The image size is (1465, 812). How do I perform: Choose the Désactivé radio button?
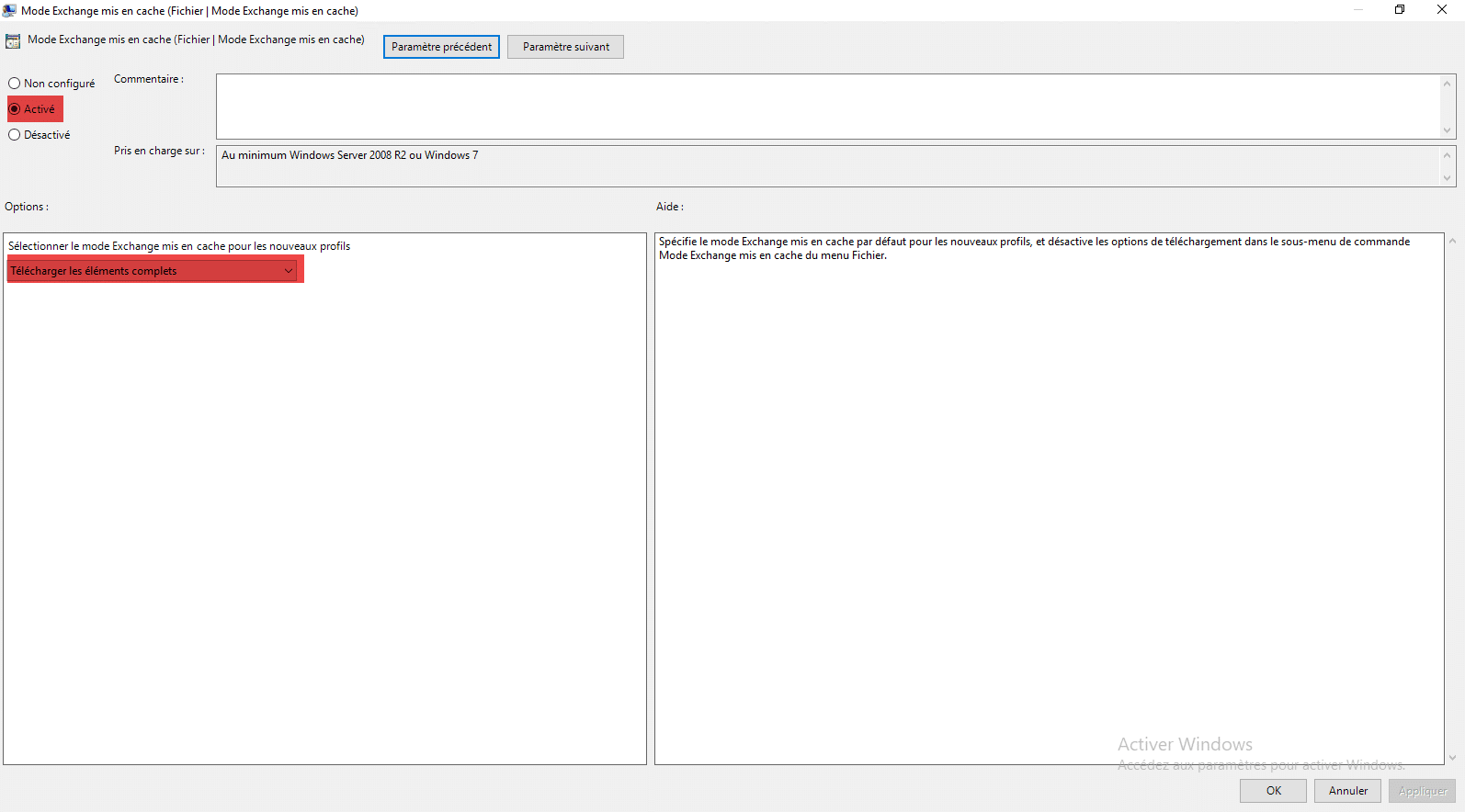(x=15, y=135)
